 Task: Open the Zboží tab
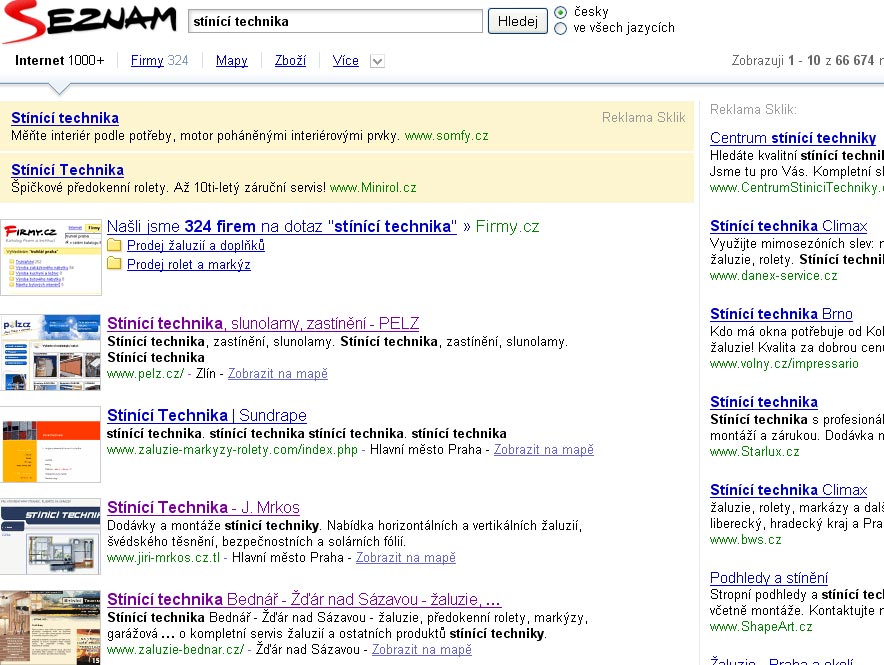coord(290,60)
